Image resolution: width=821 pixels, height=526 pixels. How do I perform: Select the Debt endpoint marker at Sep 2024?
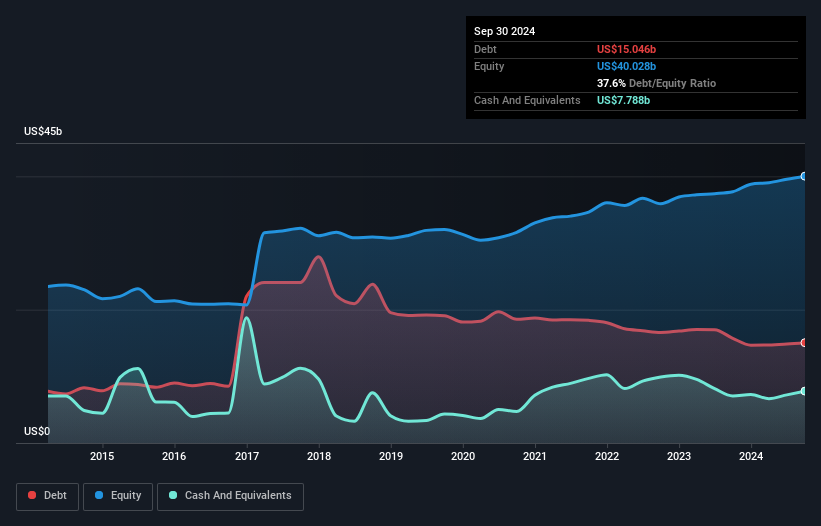point(804,343)
